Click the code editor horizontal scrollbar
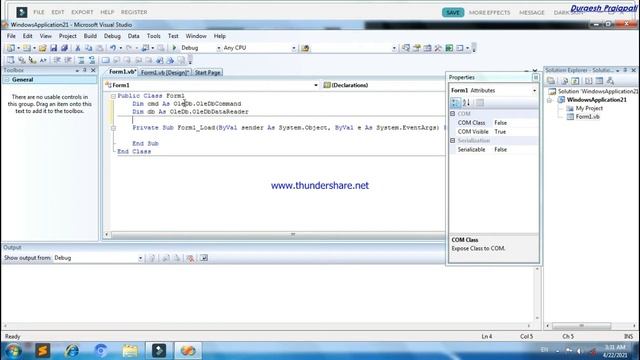 275,235
